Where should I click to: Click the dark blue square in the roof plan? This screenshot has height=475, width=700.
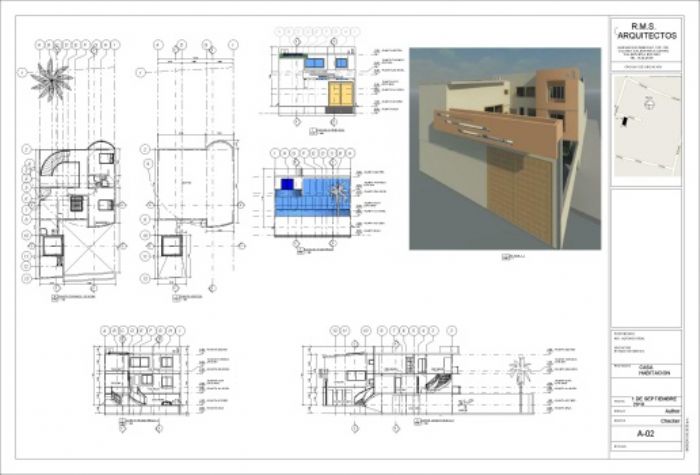[x=288, y=184]
